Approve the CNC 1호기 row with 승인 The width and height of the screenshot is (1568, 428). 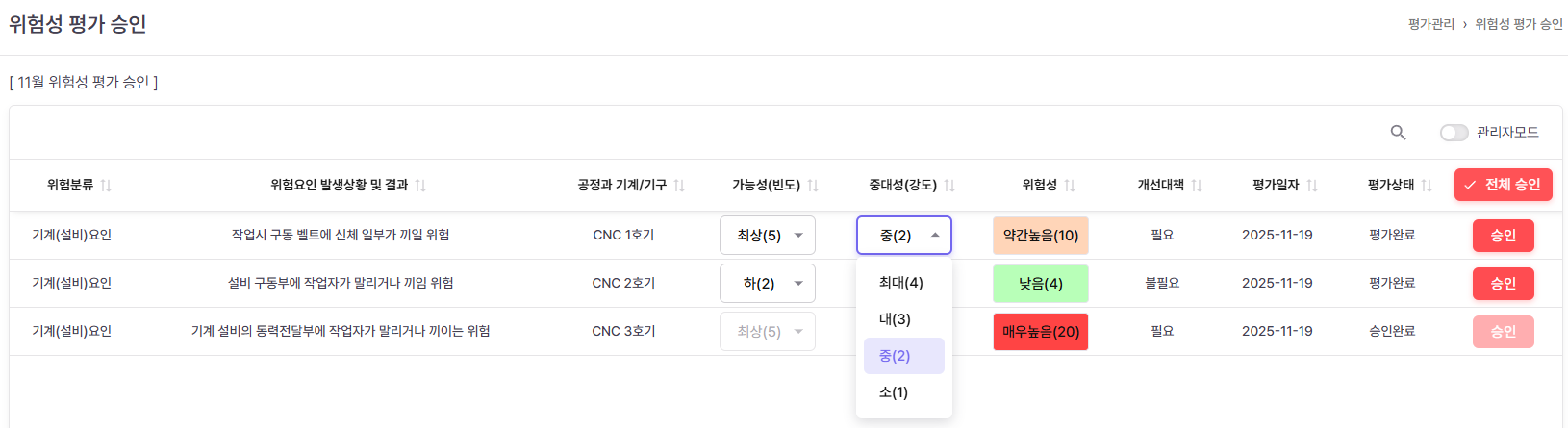click(1503, 236)
